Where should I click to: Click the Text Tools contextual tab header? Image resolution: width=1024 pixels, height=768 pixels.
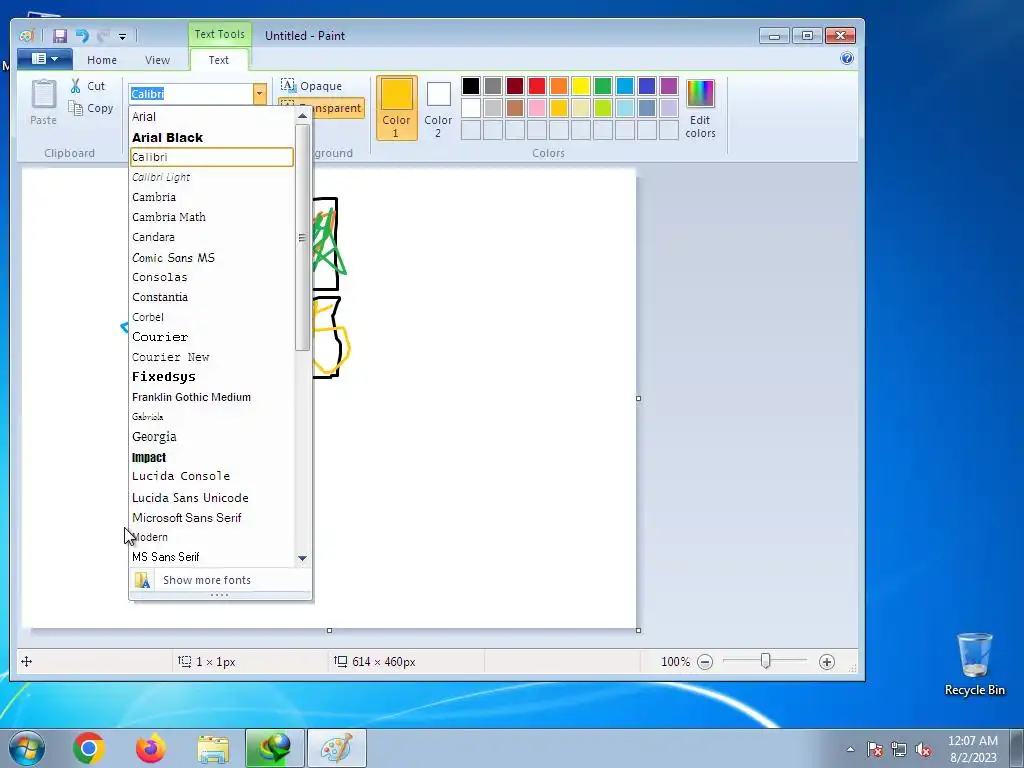coord(219,34)
